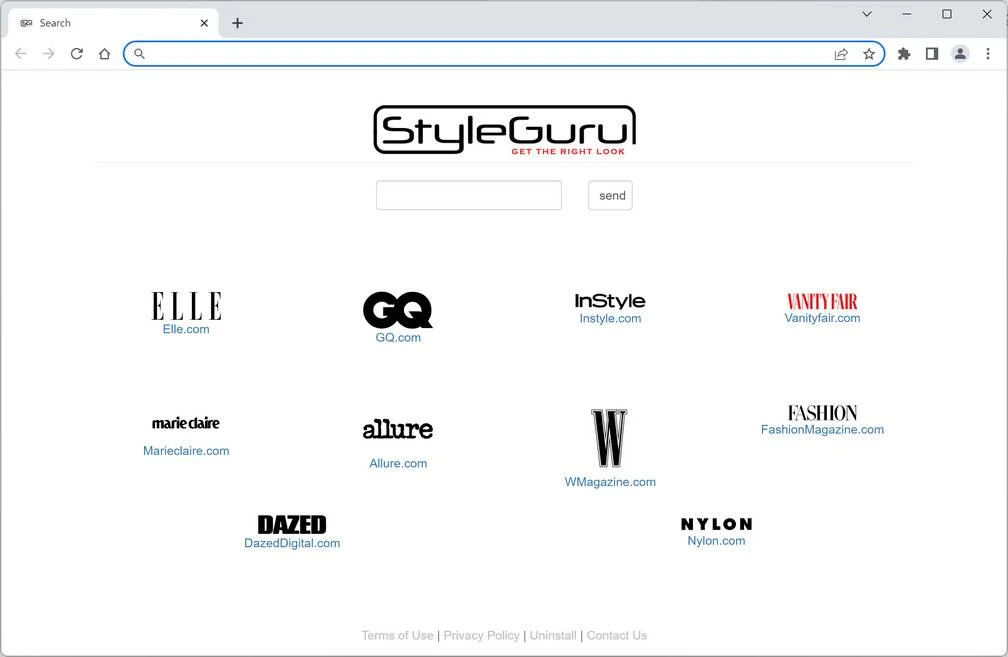
Task: Go to the browser home page
Action: click(x=104, y=54)
